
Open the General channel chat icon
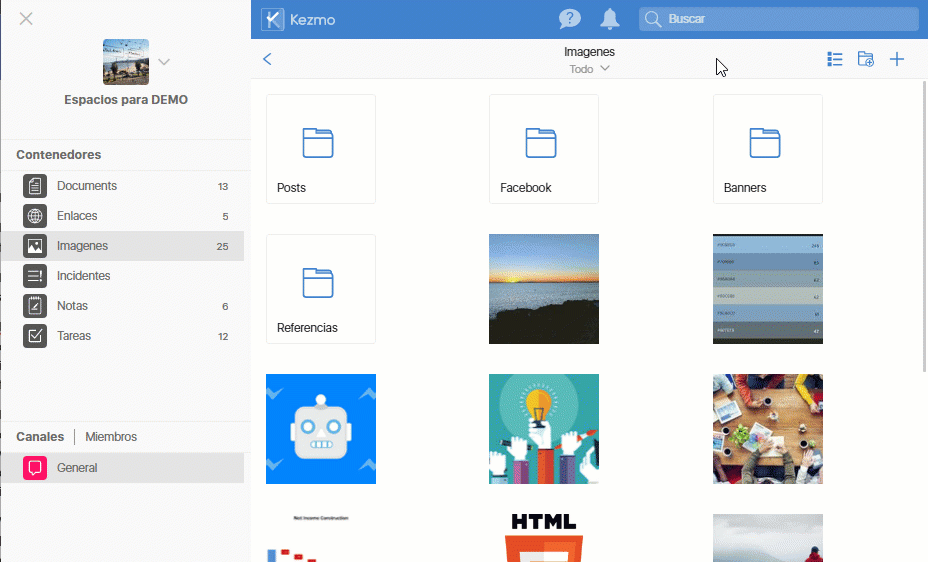(x=35, y=468)
